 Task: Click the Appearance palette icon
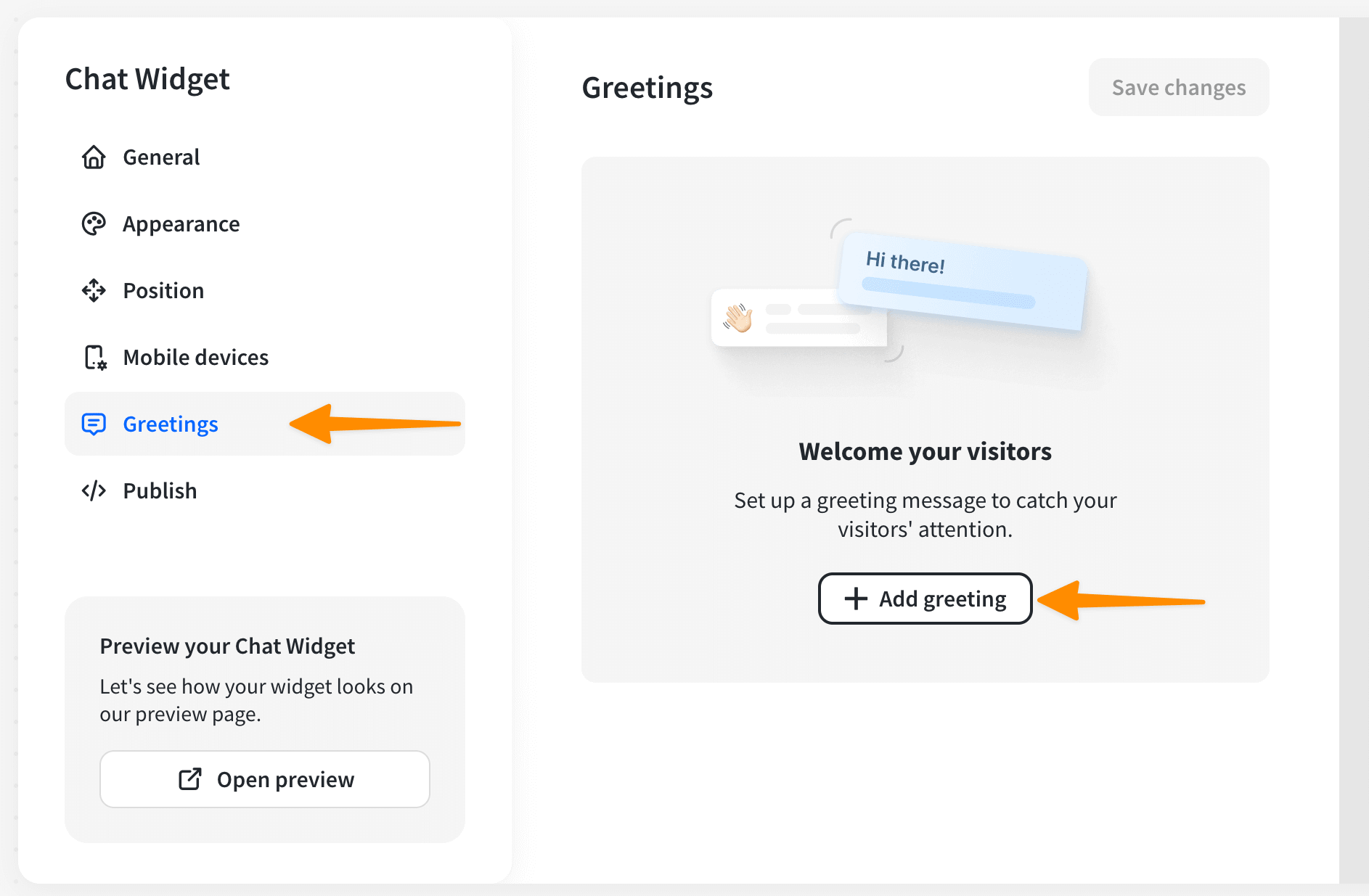(94, 223)
